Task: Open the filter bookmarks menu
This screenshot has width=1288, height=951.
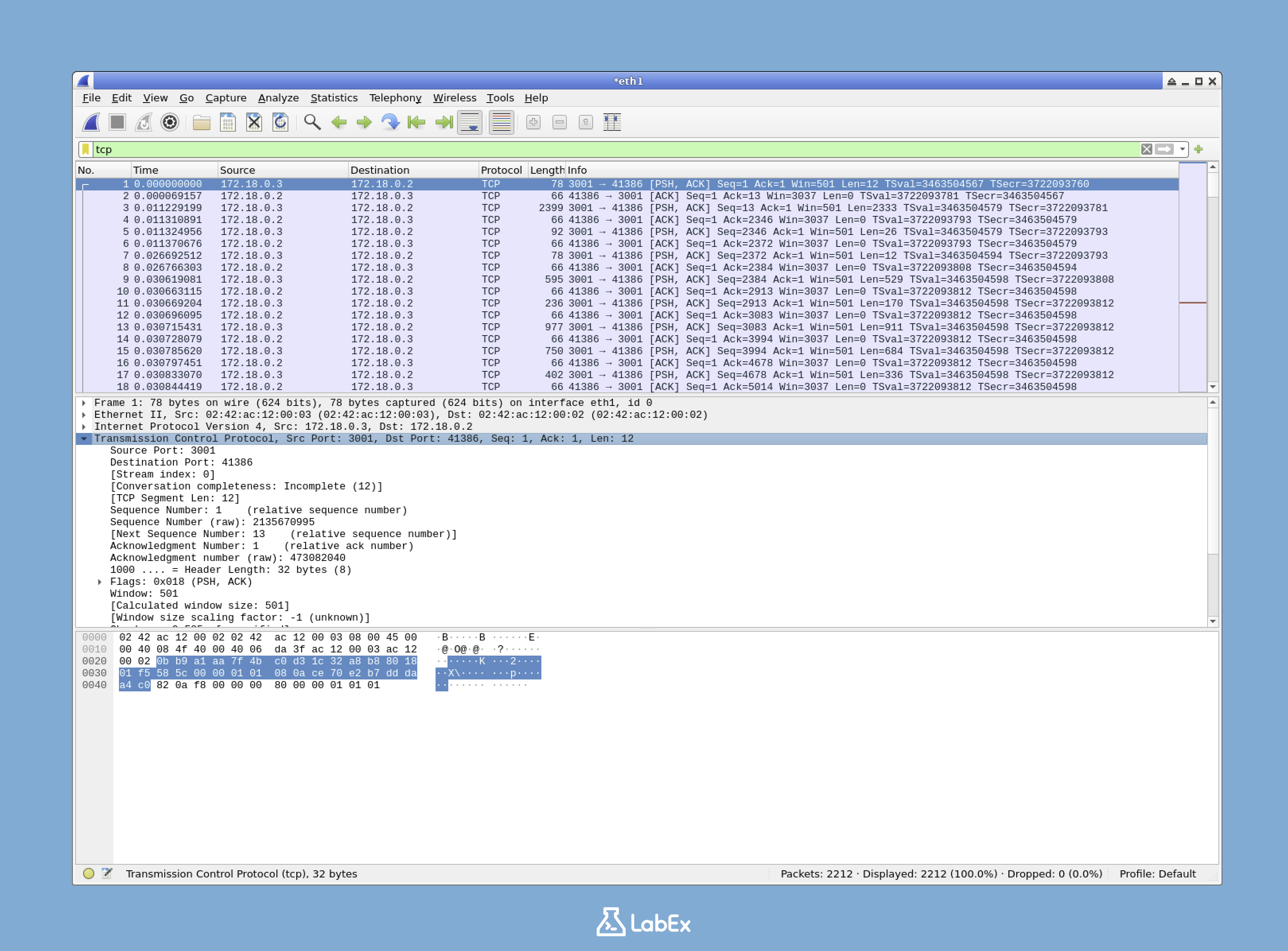Action: point(85,149)
